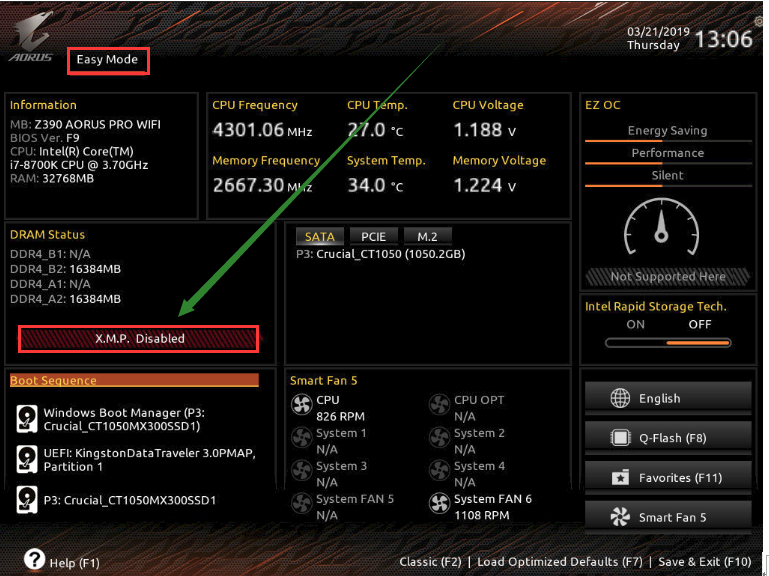Click the System 3 fan icon
The width and height of the screenshot is (769, 576).
[302, 471]
